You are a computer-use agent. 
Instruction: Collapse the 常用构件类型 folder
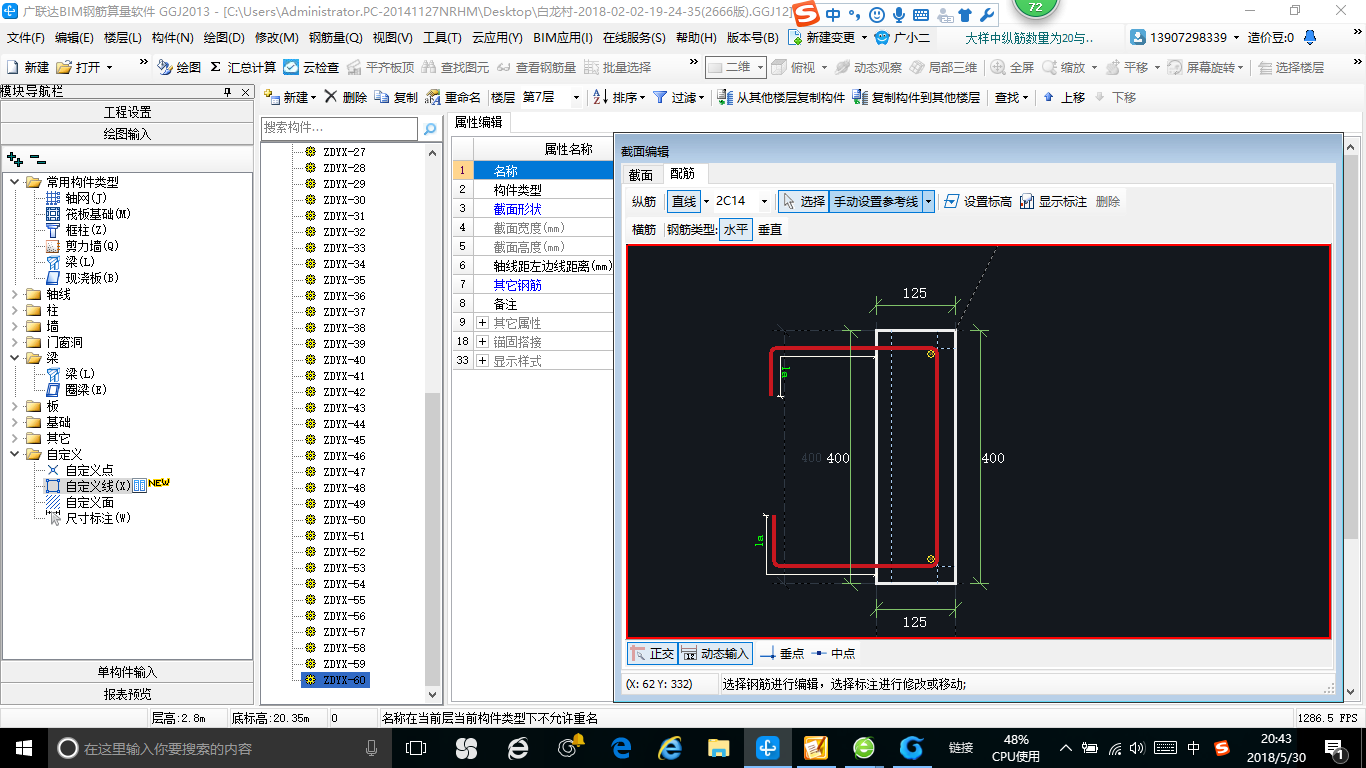click(15, 182)
